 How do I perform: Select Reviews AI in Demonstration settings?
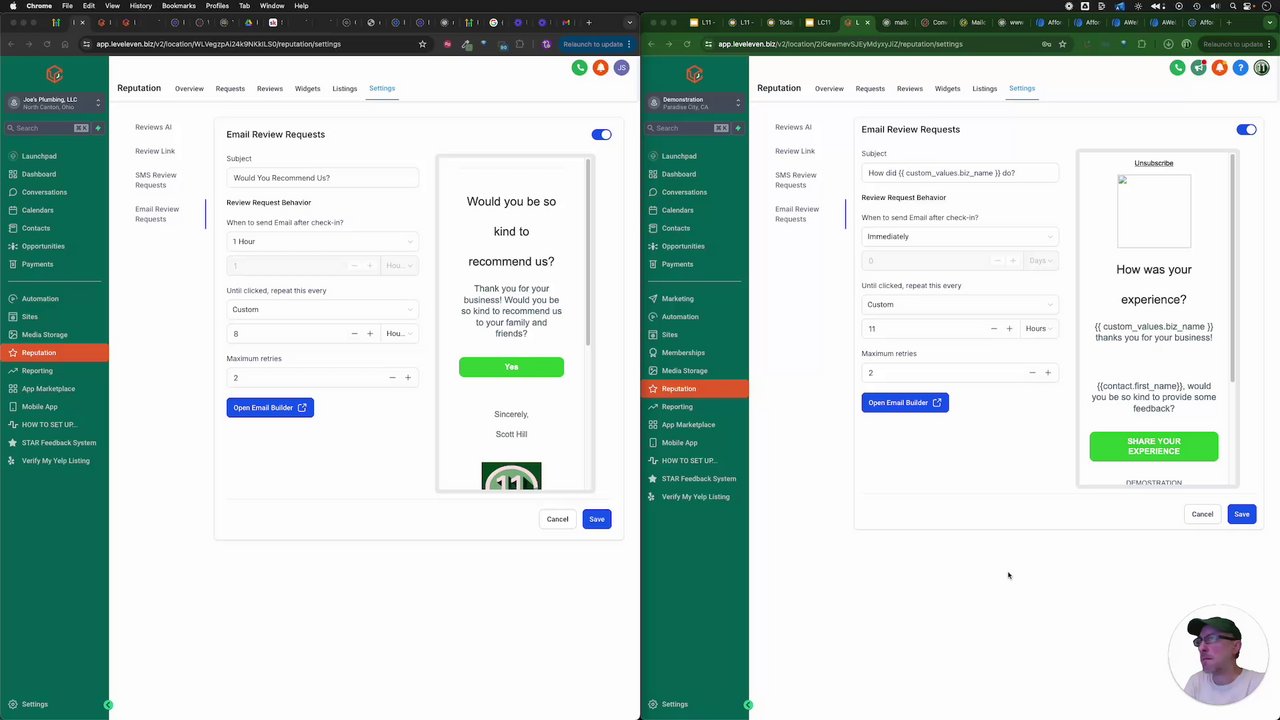[x=793, y=127]
